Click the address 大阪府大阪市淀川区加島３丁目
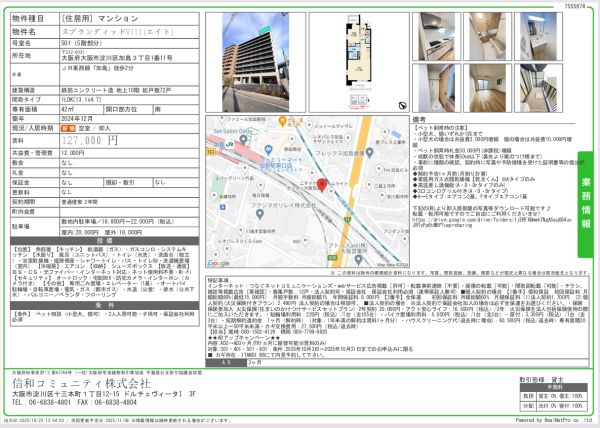The image size is (600, 428). coord(117,58)
